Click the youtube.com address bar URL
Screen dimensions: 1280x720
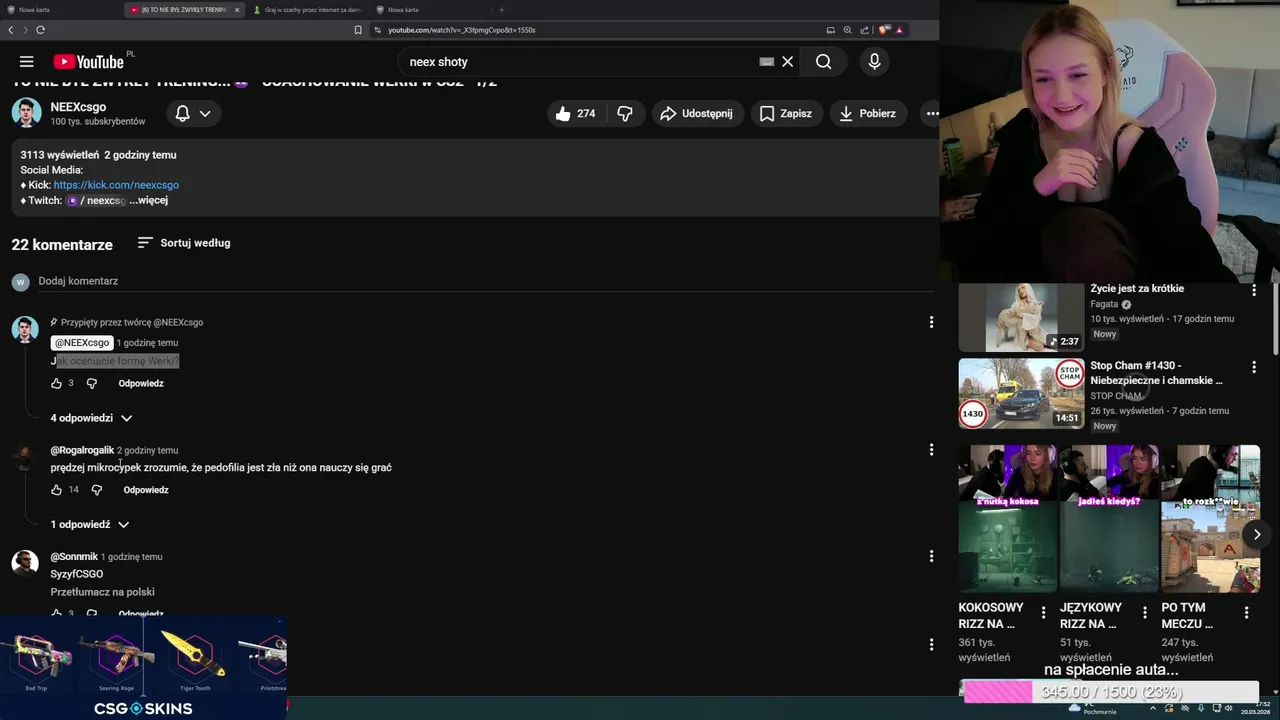[x=461, y=30]
